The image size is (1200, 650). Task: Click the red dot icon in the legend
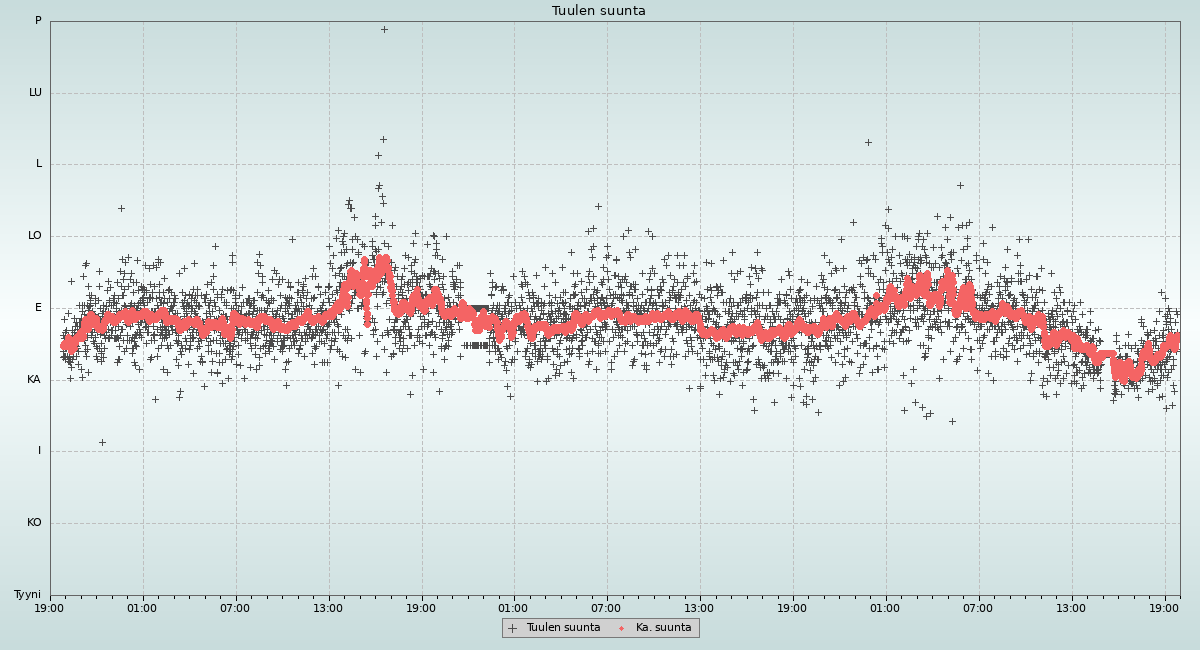coord(621,628)
